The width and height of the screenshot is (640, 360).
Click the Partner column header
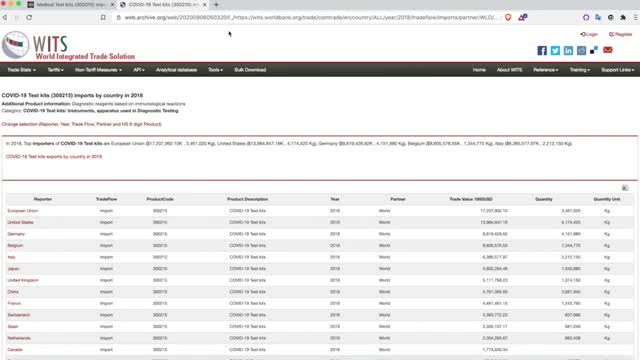398,199
